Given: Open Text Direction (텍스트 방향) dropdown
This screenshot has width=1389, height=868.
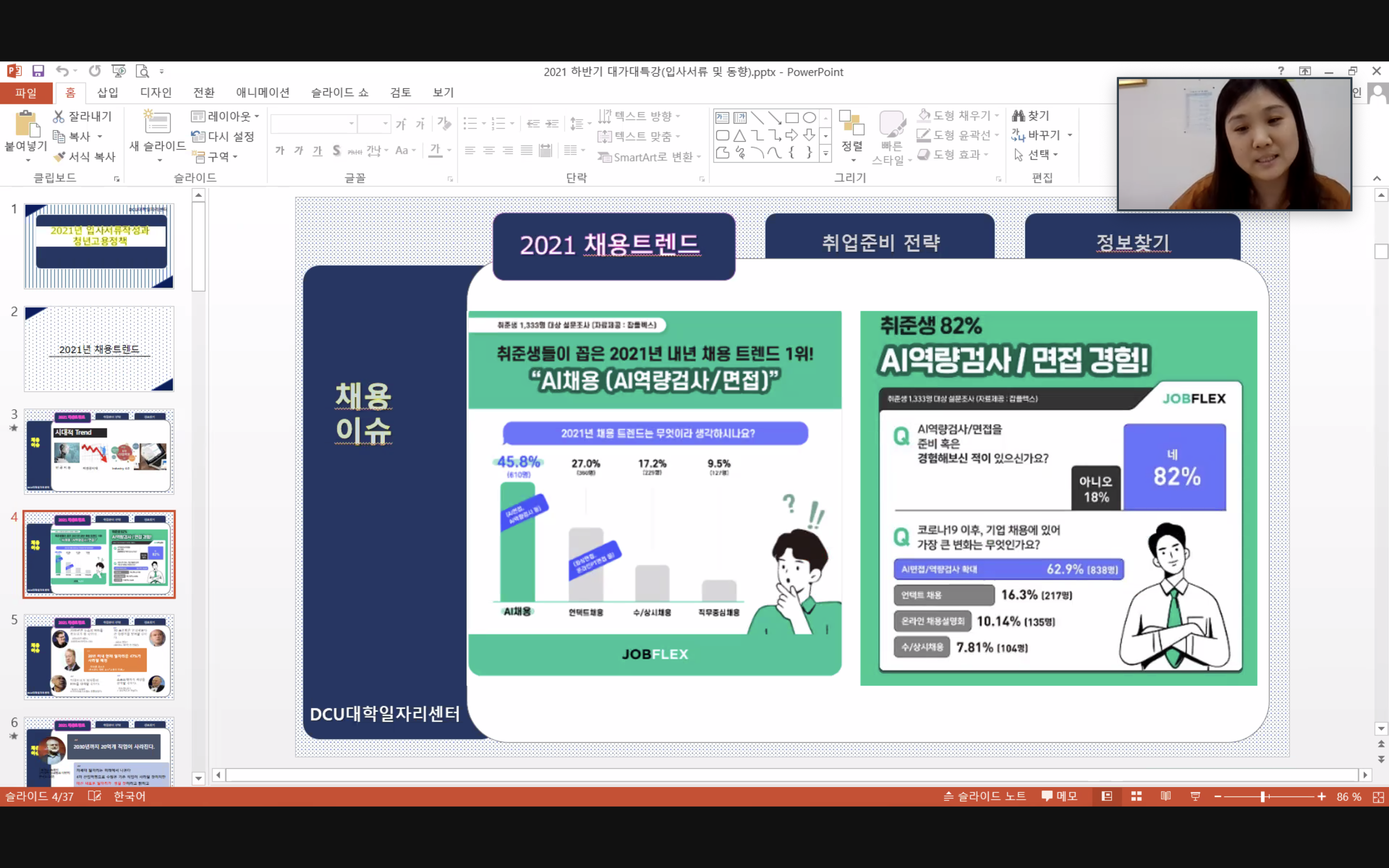Looking at the screenshot, I should (640, 116).
